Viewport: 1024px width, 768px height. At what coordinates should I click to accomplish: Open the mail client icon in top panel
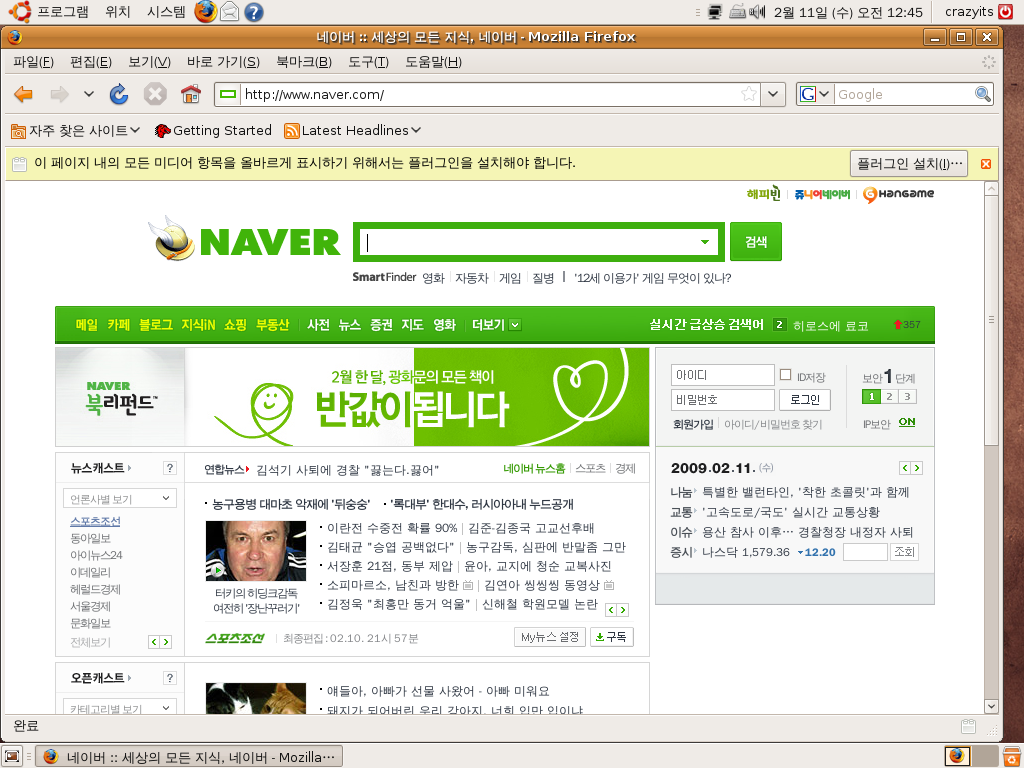(x=229, y=12)
